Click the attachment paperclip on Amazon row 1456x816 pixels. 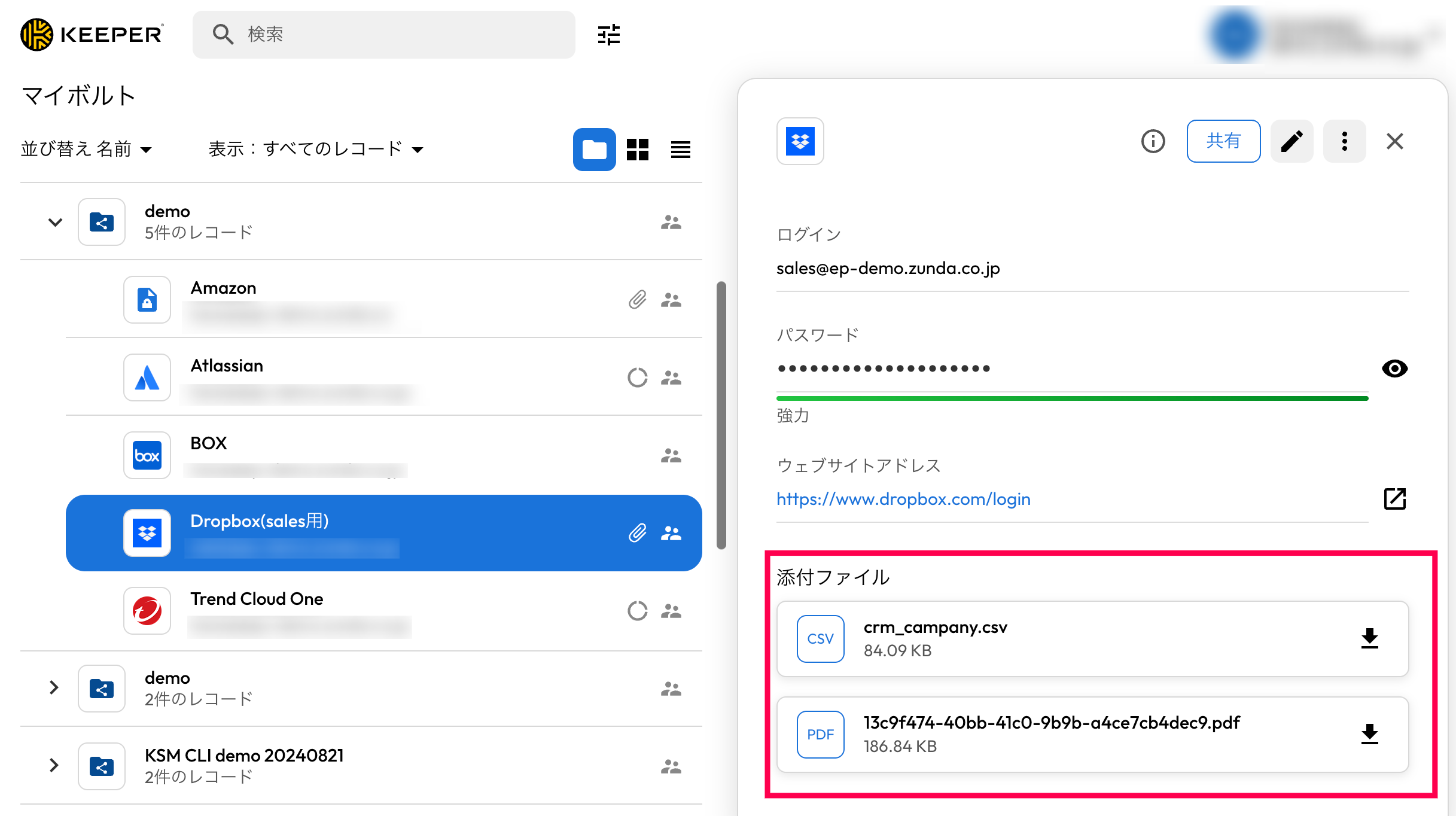[638, 300]
